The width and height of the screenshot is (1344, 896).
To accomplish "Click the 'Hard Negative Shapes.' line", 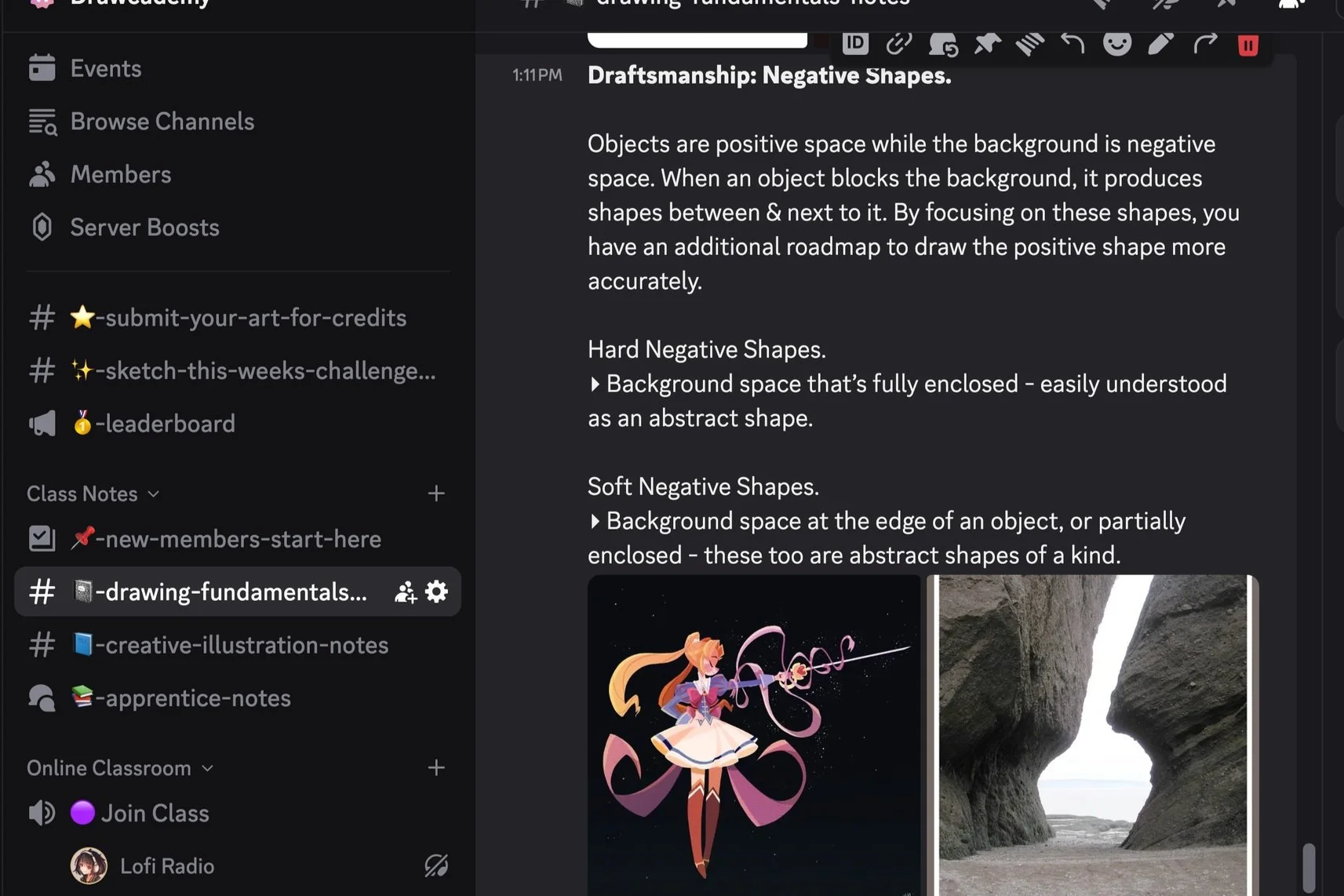I will click(706, 349).
